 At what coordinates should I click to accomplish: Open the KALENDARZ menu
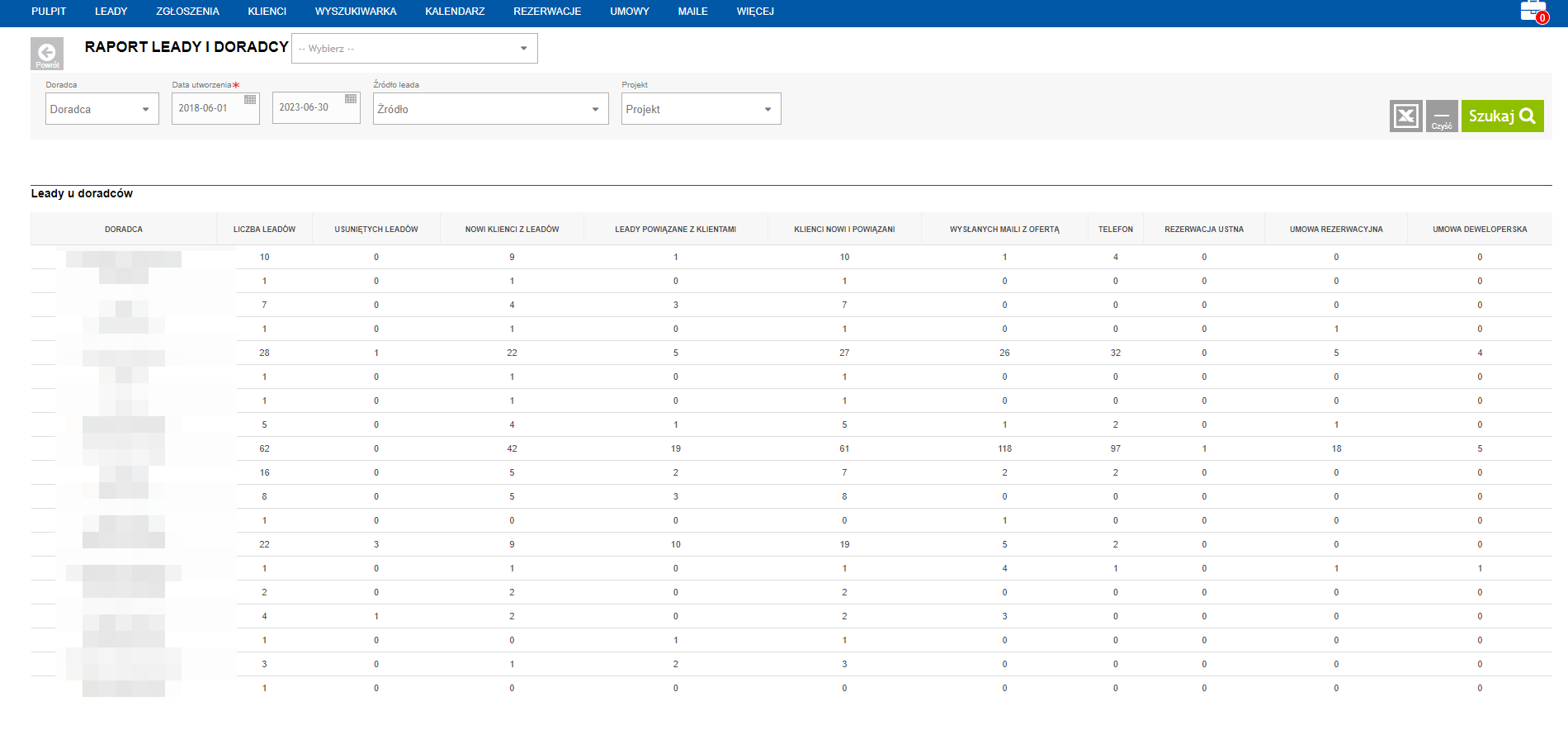coord(455,12)
